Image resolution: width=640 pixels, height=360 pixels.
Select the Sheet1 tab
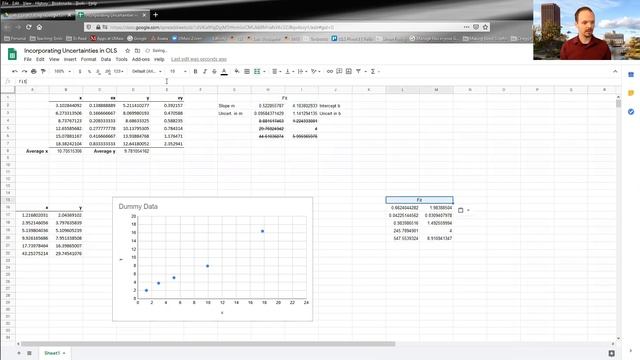pyautogui.click(x=54, y=353)
